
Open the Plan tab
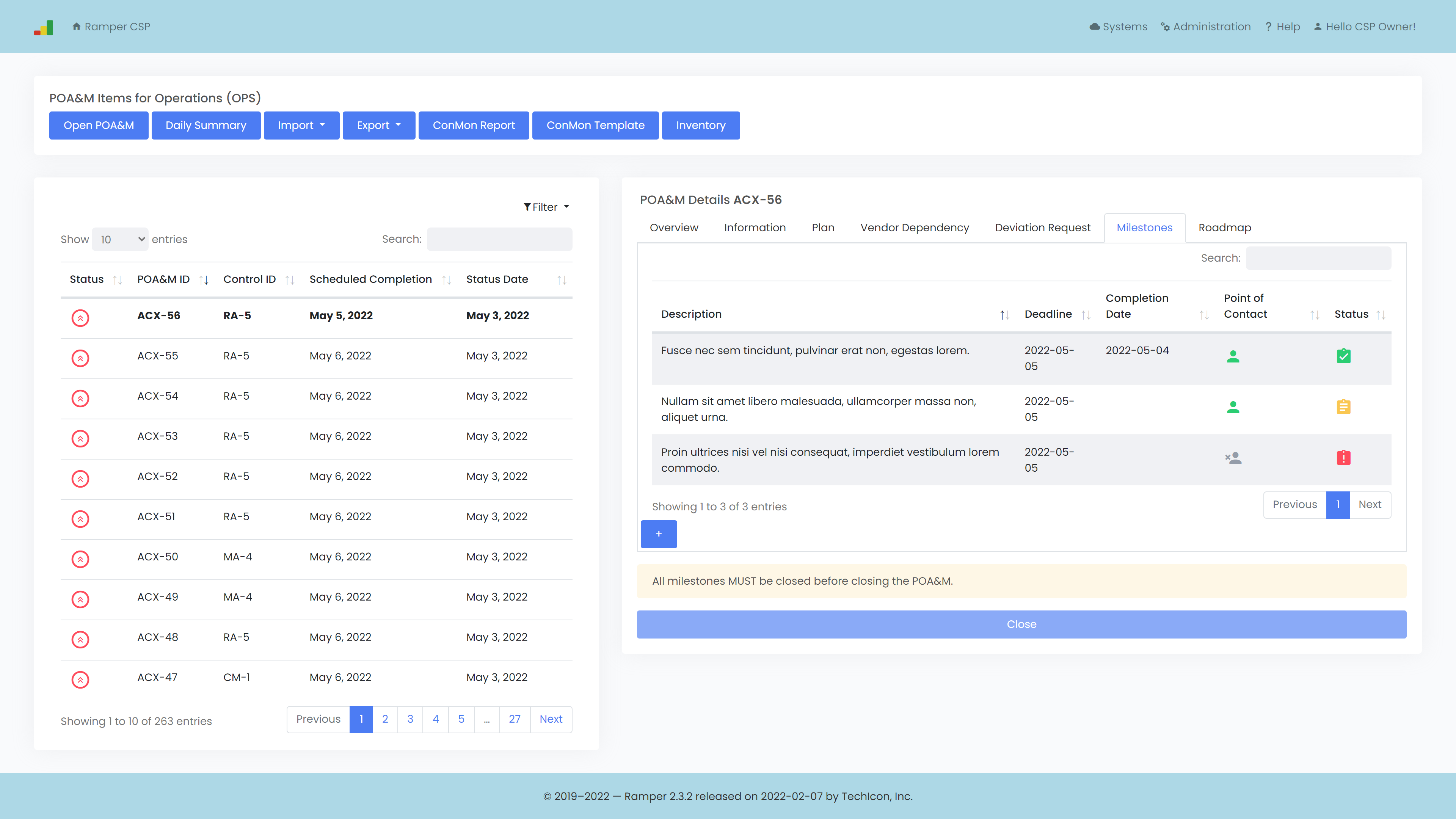coord(823,227)
